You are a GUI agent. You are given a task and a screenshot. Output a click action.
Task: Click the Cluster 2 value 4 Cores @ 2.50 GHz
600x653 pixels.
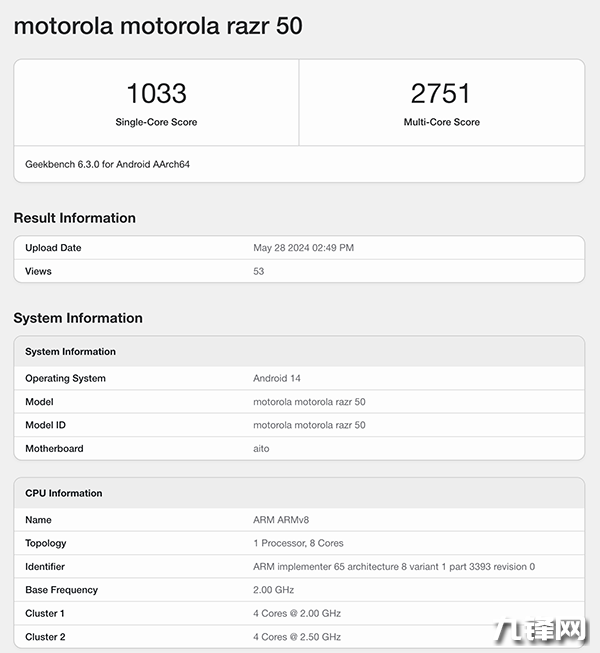[x=297, y=637]
